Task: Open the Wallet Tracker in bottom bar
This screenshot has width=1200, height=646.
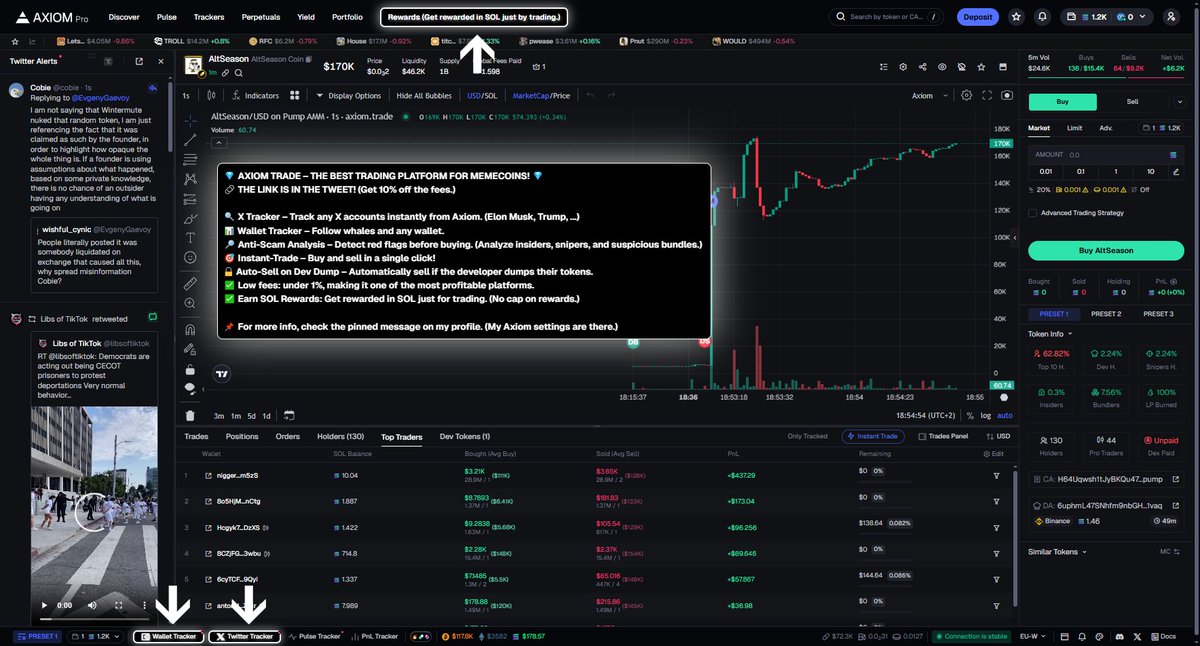Action: 169,636
